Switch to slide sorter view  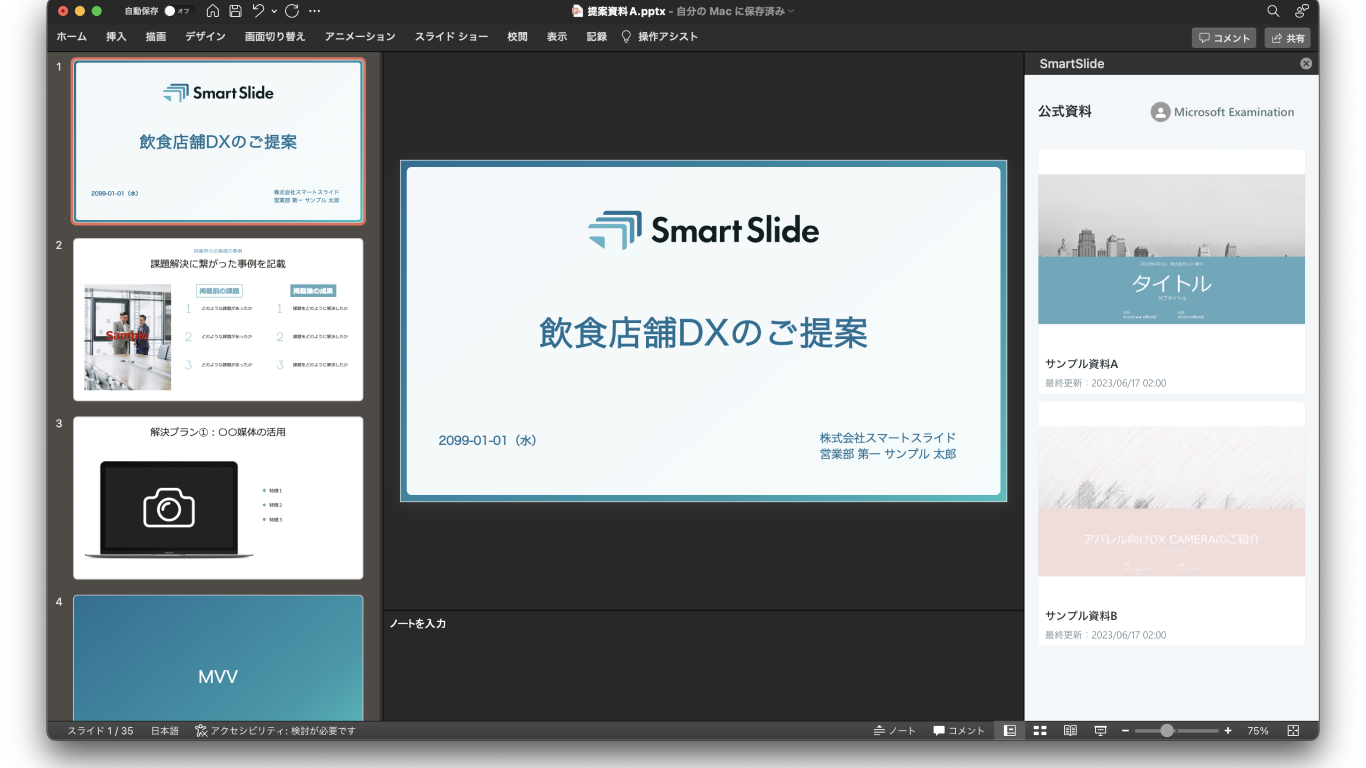click(x=1040, y=731)
